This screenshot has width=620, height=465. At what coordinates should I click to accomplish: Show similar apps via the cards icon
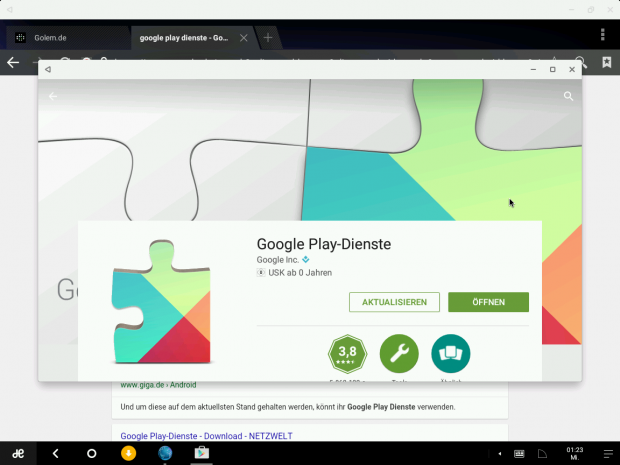(450, 353)
